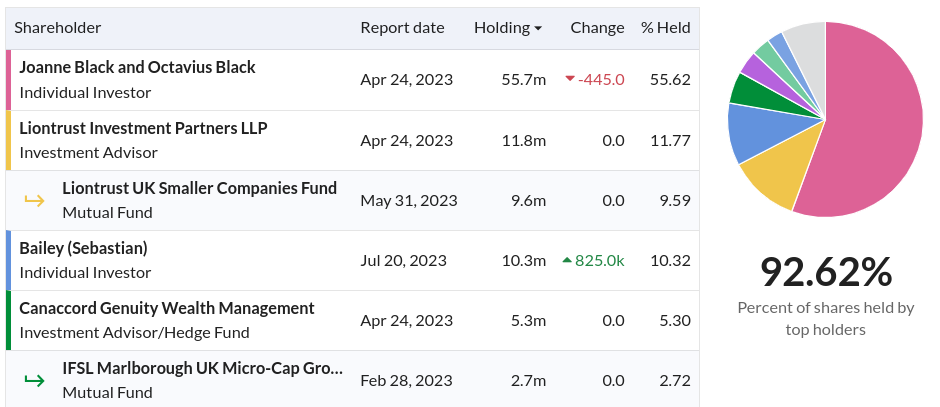Click the 9.6m holding value

529,200
